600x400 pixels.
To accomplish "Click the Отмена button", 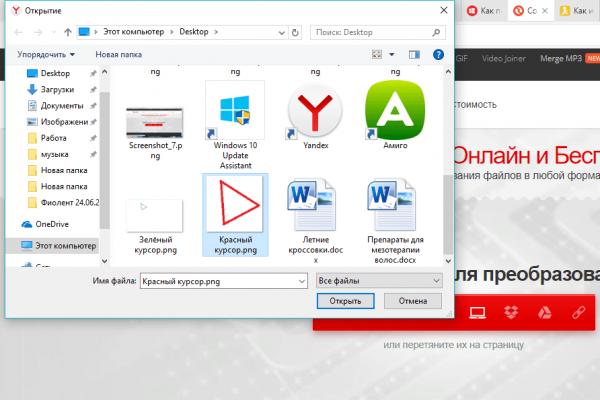I will [412, 301].
